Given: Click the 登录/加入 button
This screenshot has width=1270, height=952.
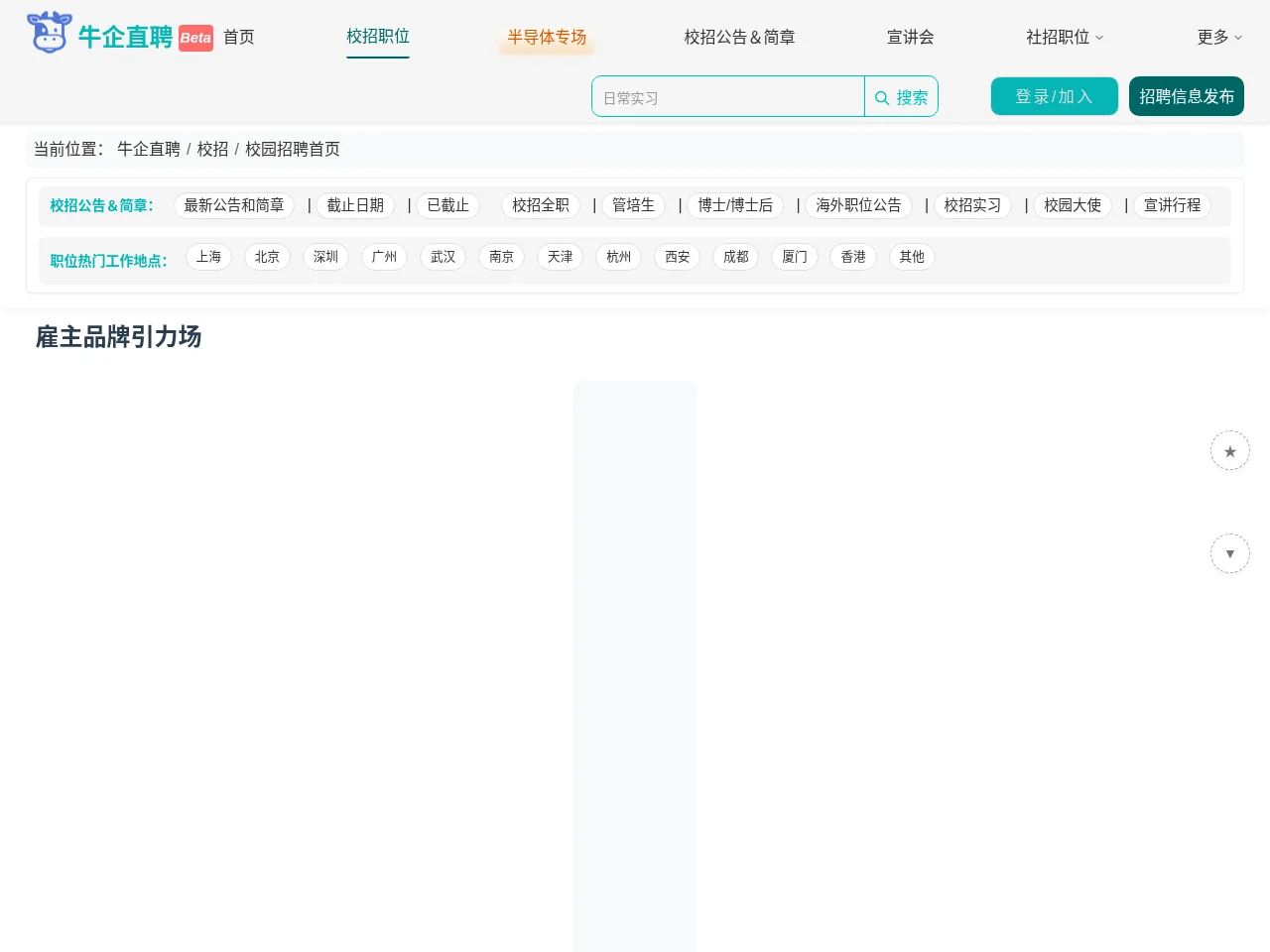Looking at the screenshot, I should (x=1054, y=96).
